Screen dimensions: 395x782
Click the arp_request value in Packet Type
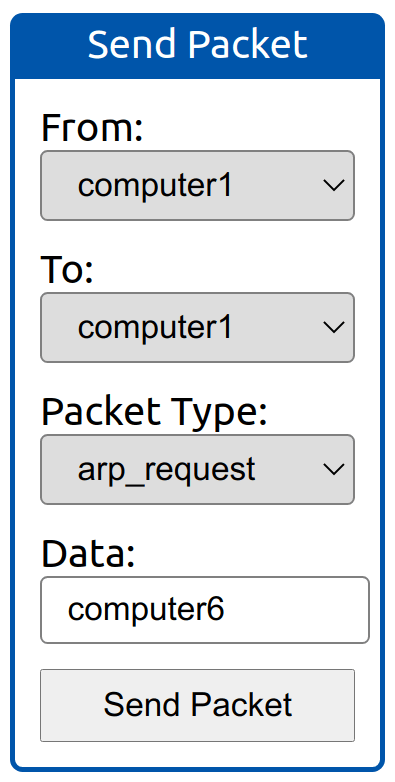tap(167, 470)
